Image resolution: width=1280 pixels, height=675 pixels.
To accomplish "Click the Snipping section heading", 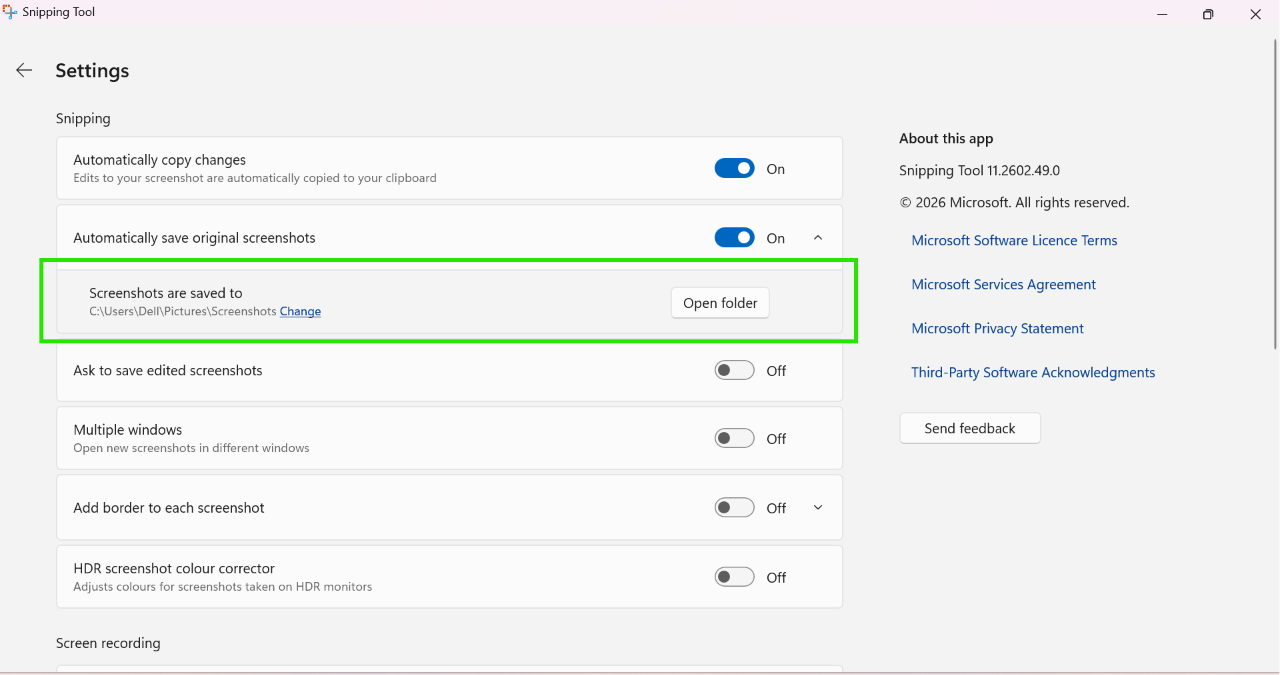I will (83, 118).
